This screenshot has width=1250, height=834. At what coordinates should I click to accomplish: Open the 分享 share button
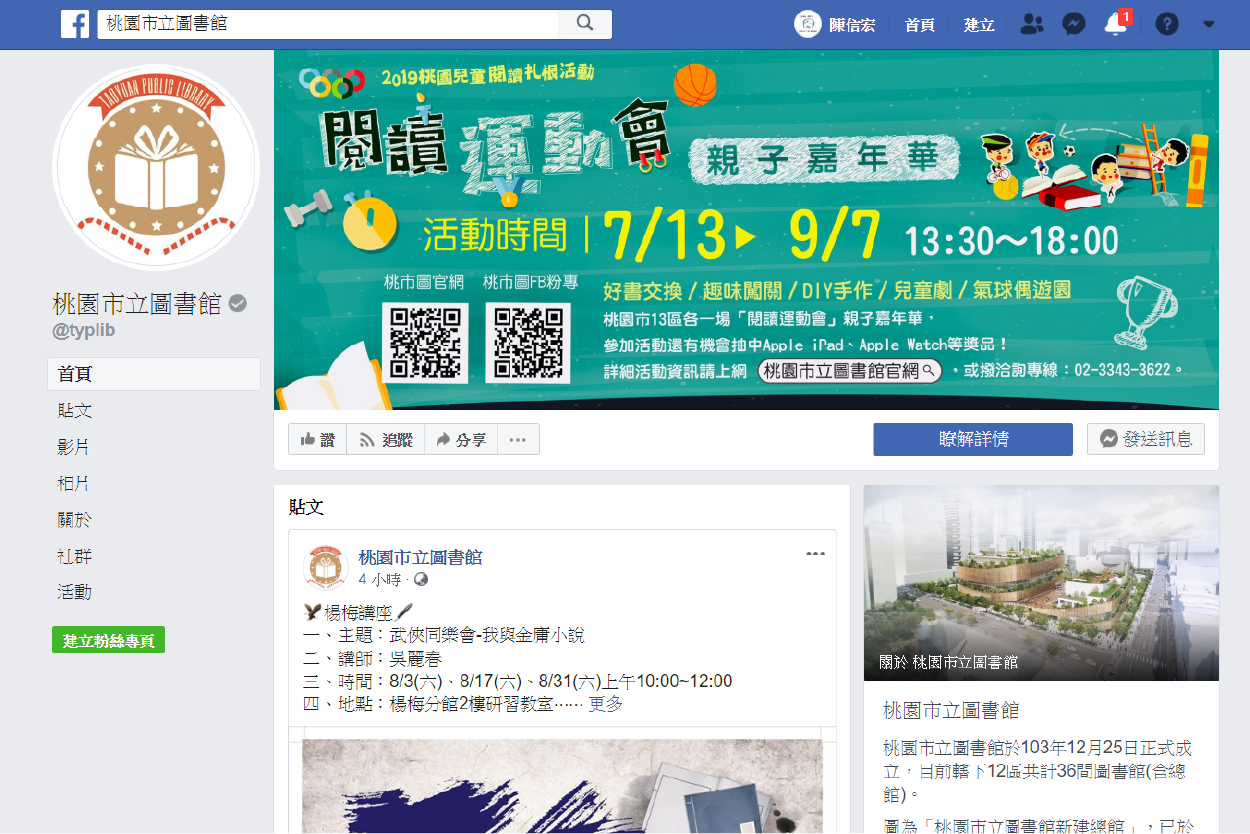[461, 440]
